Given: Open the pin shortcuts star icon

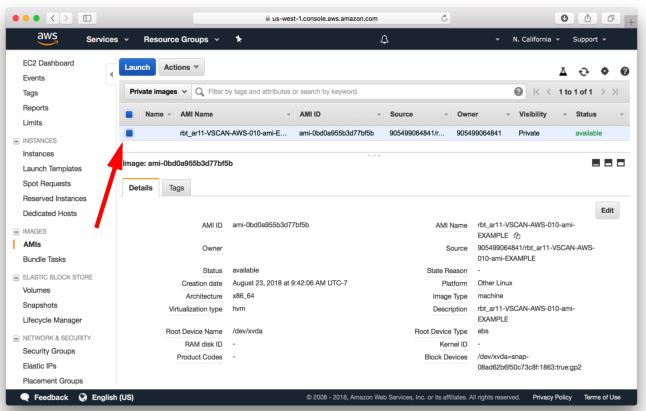Looking at the screenshot, I should 238,39.
